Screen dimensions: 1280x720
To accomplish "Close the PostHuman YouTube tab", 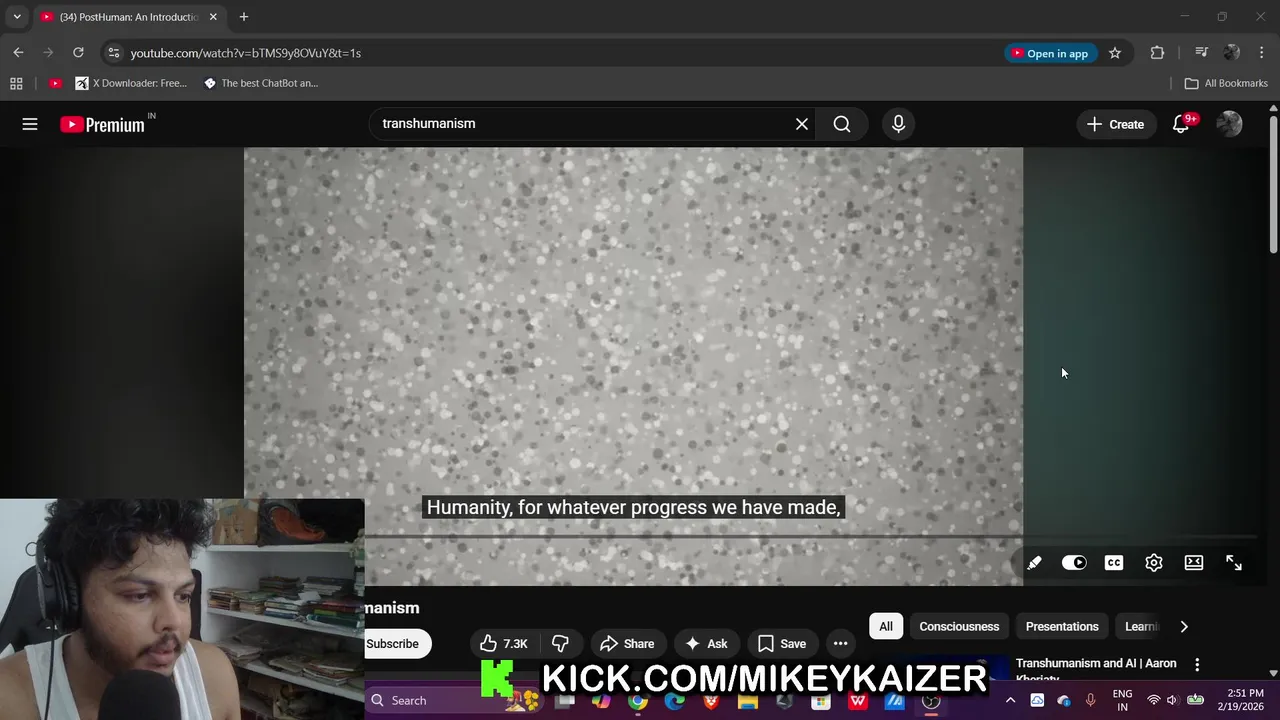I will 213,17.
